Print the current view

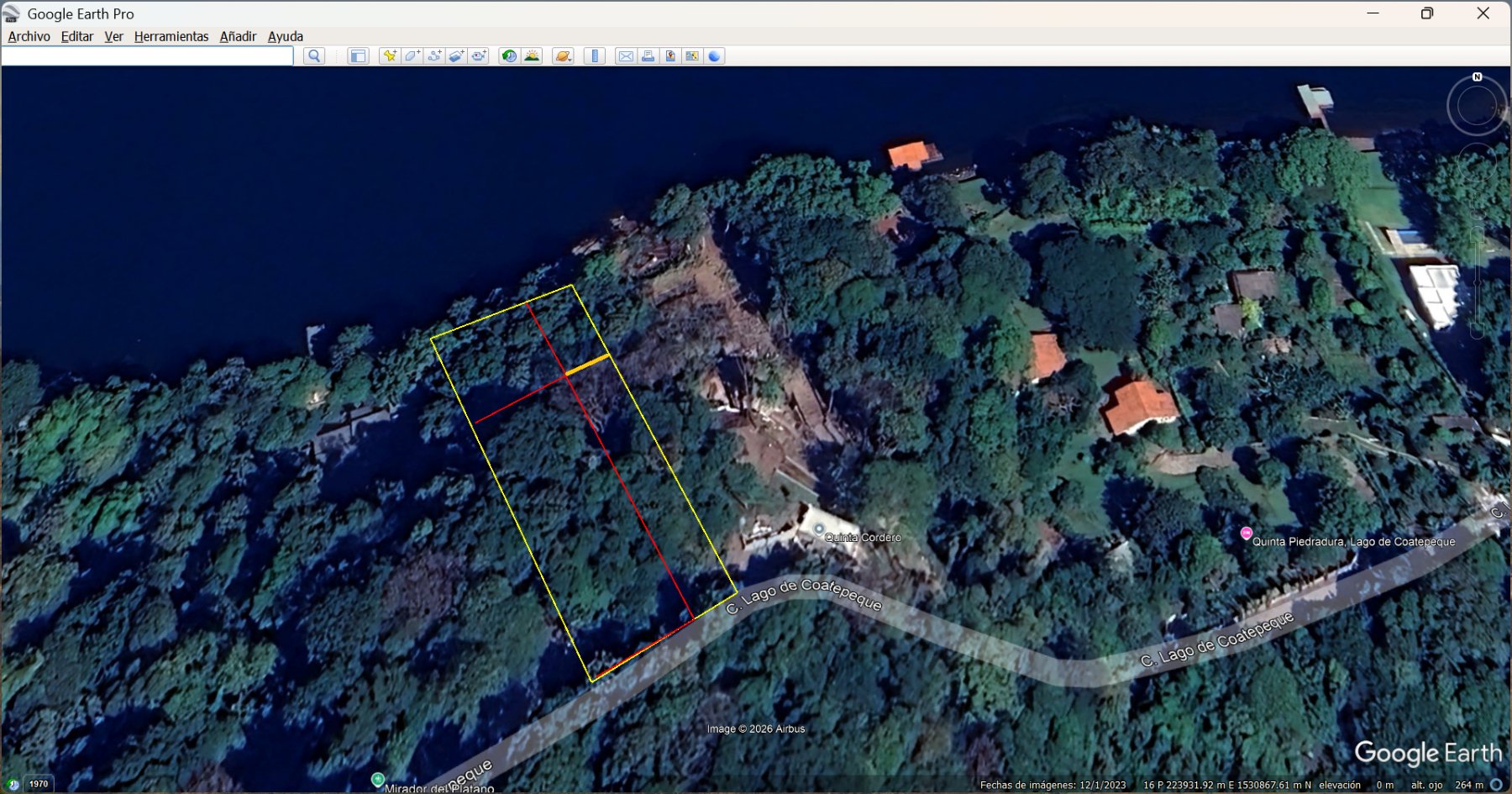pos(648,56)
